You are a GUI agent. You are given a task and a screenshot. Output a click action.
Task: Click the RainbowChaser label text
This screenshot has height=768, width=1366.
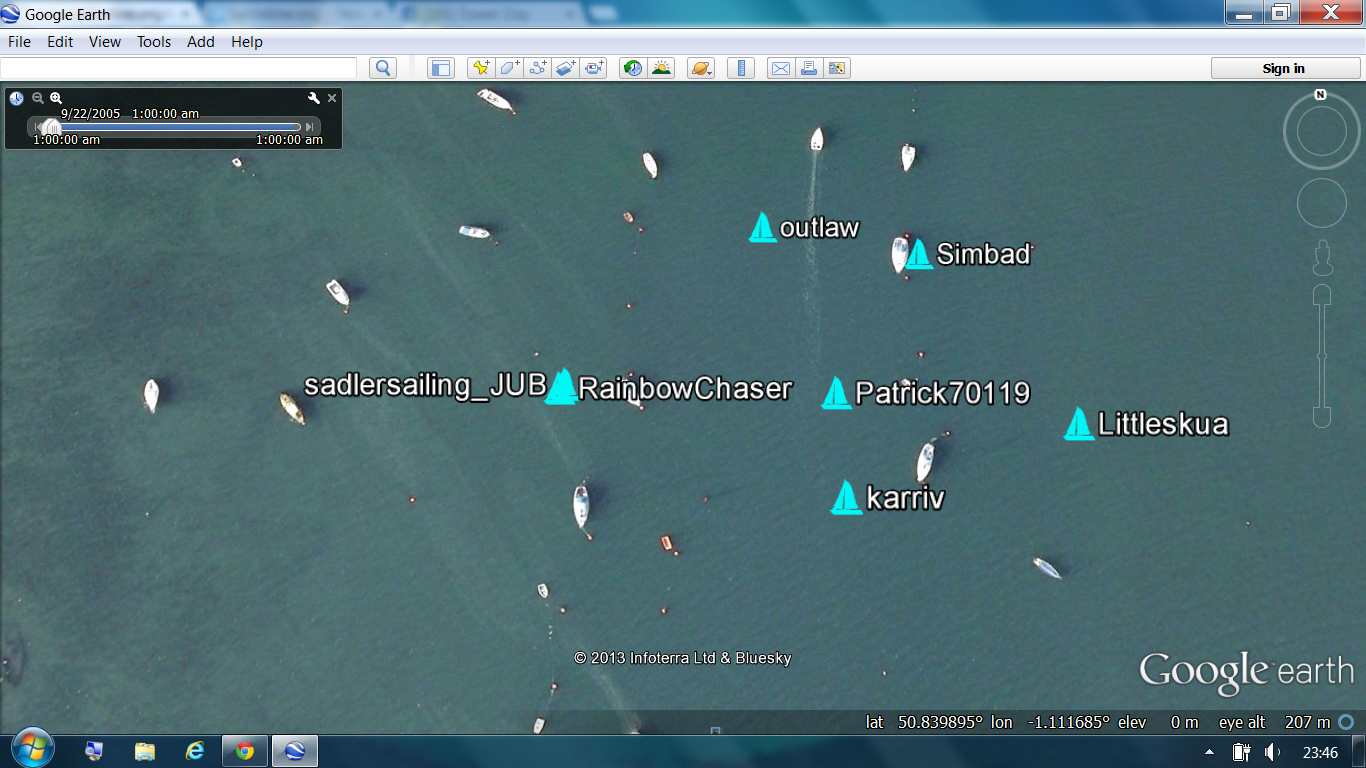pos(685,388)
